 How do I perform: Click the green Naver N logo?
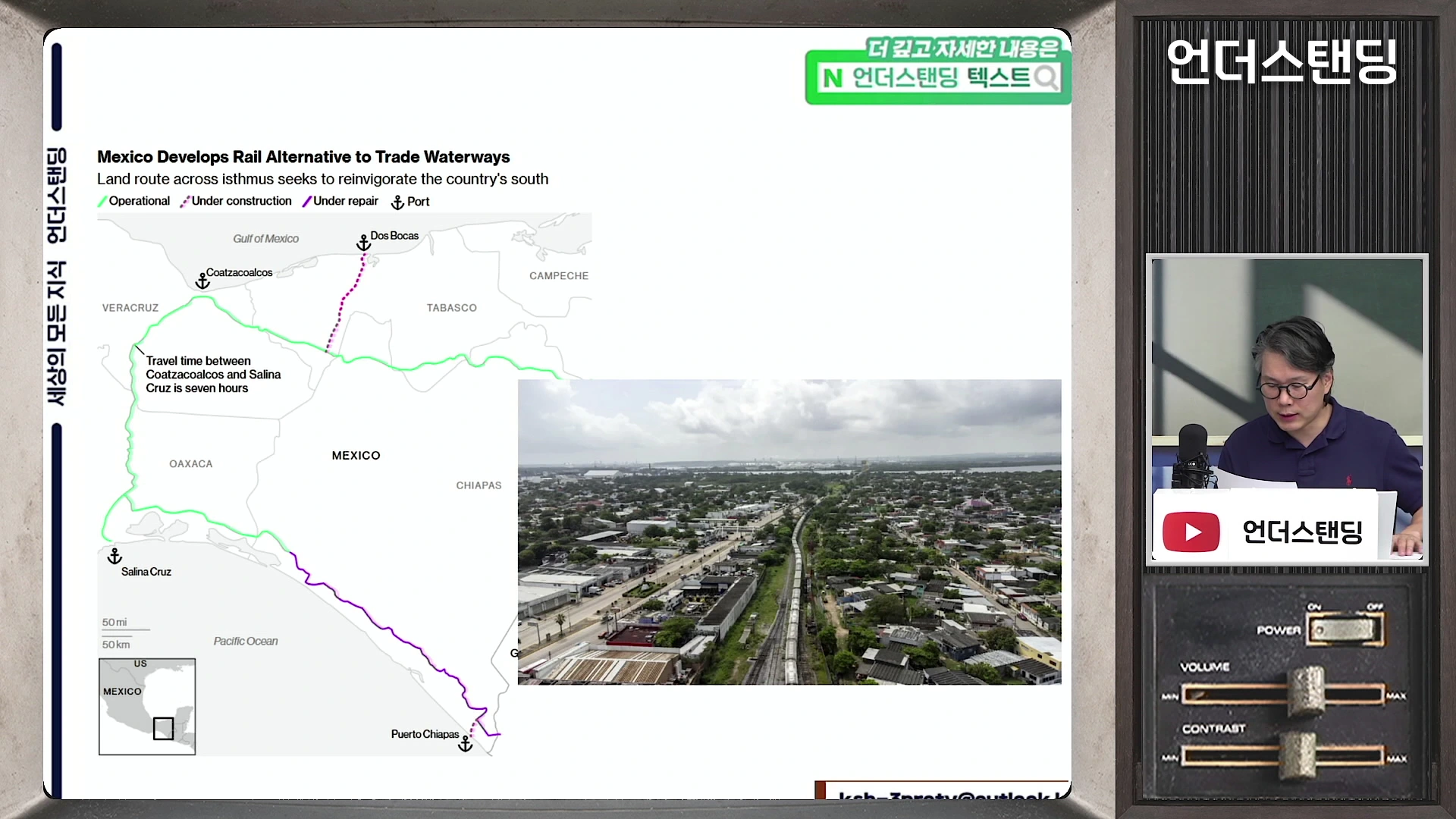tap(833, 78)
